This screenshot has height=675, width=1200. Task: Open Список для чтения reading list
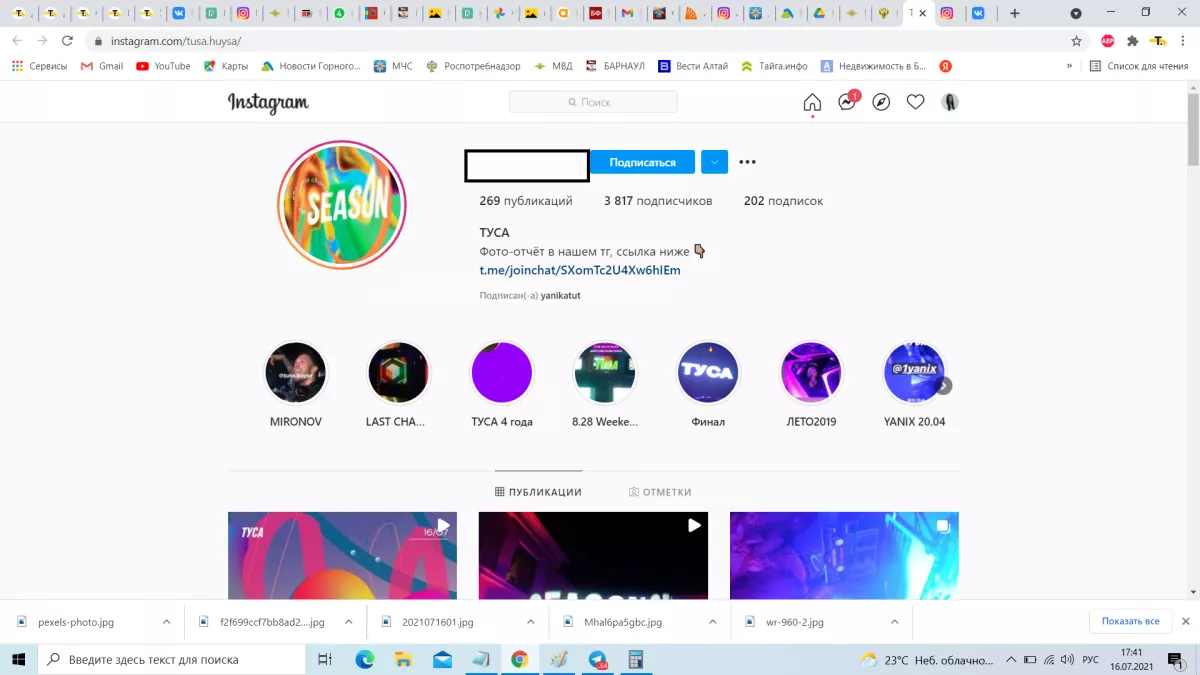tap(1139, 66)
